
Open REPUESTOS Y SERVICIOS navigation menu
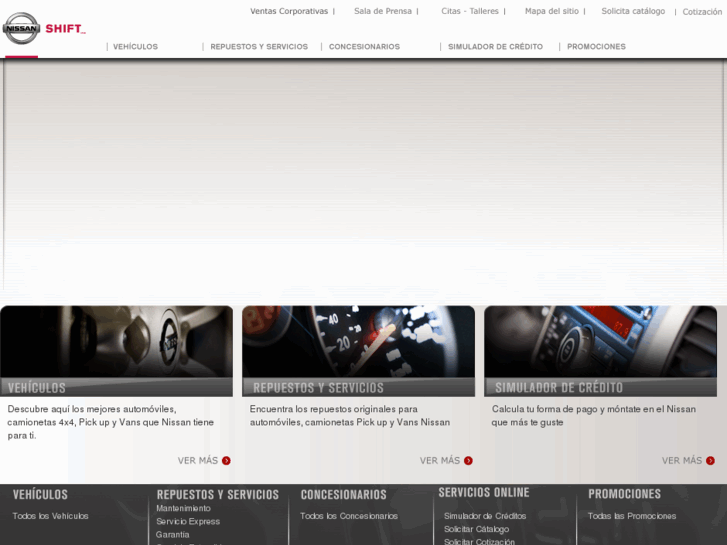[259, 47]
